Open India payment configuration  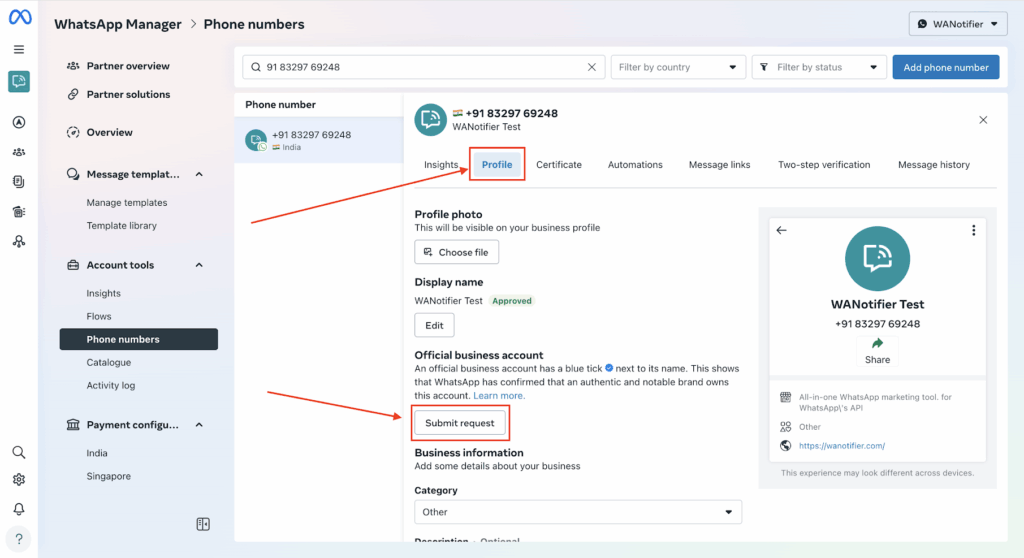coord(97,453)
